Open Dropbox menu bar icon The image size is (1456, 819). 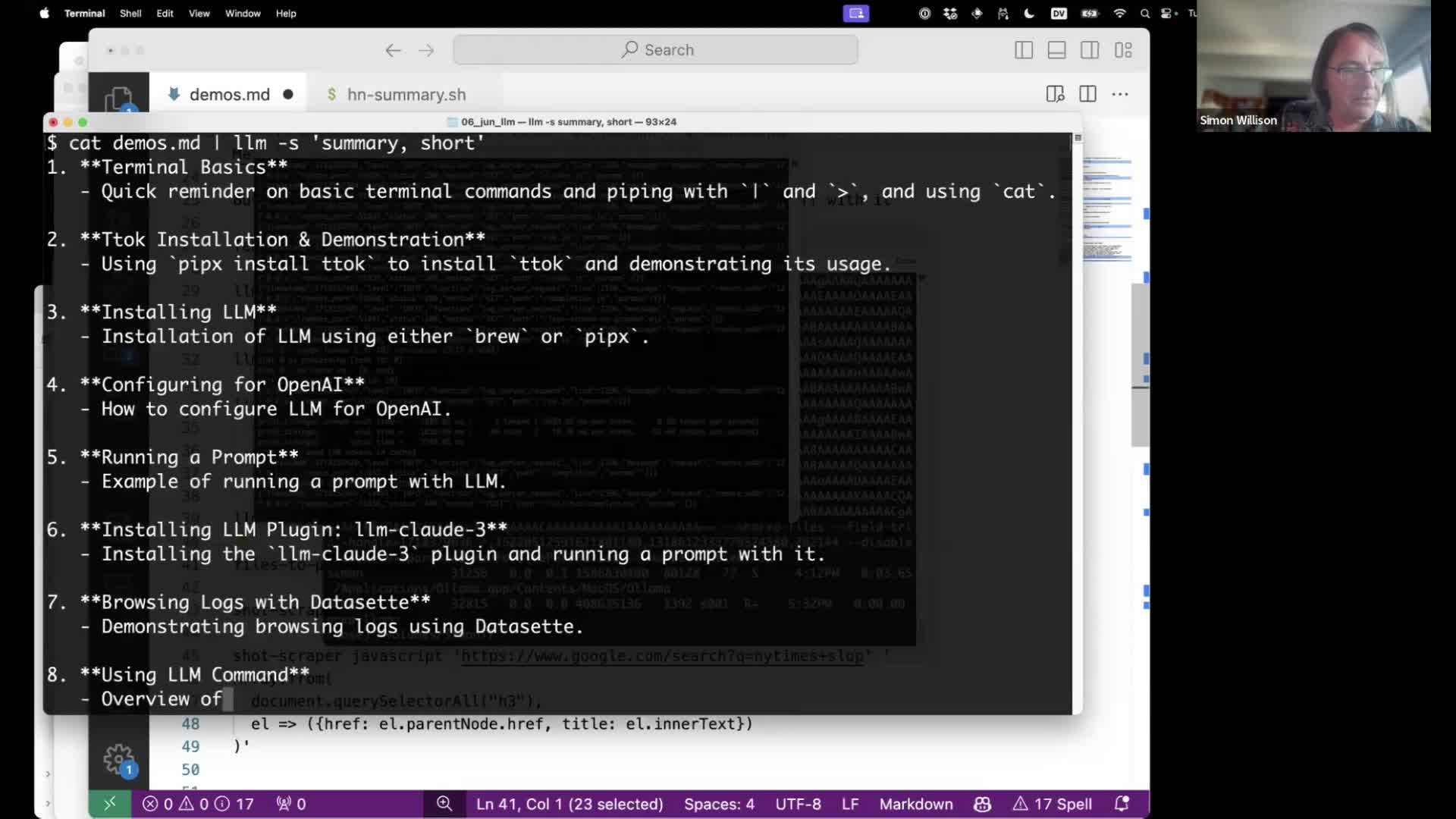950,13
